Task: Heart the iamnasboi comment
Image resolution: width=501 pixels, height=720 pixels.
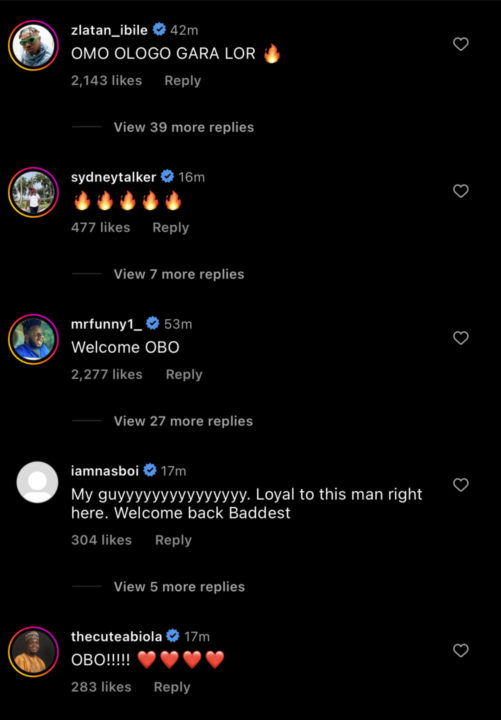Action: pyautogui.click(x=461, y=485)
